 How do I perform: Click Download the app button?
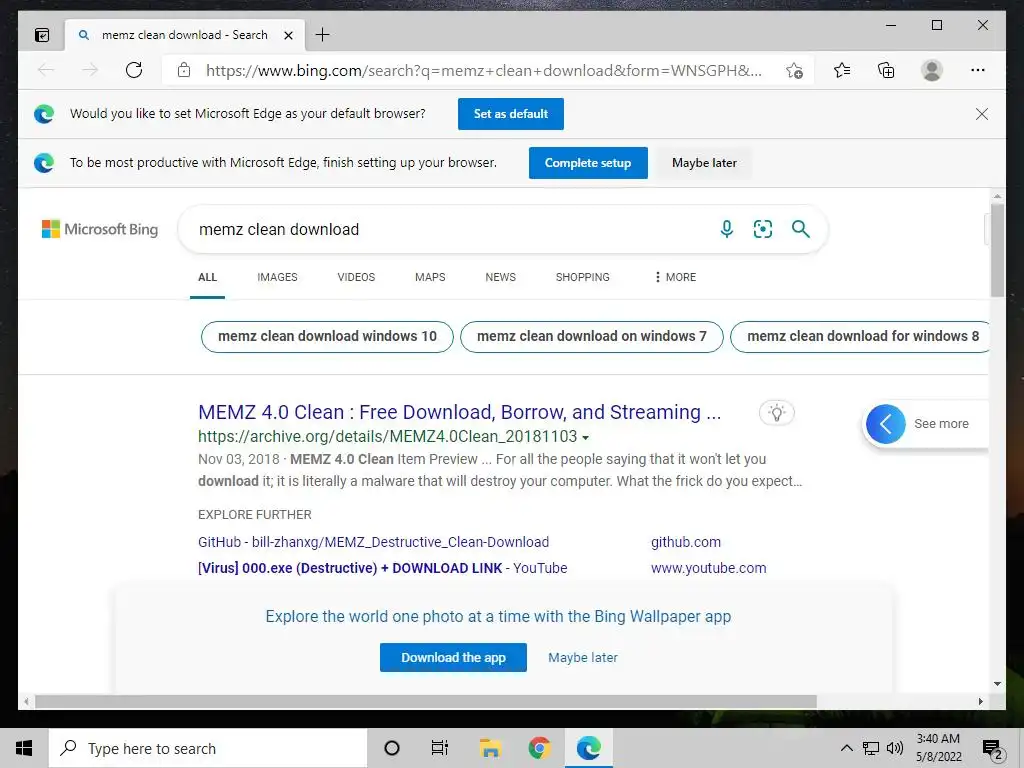click(453, 658)
